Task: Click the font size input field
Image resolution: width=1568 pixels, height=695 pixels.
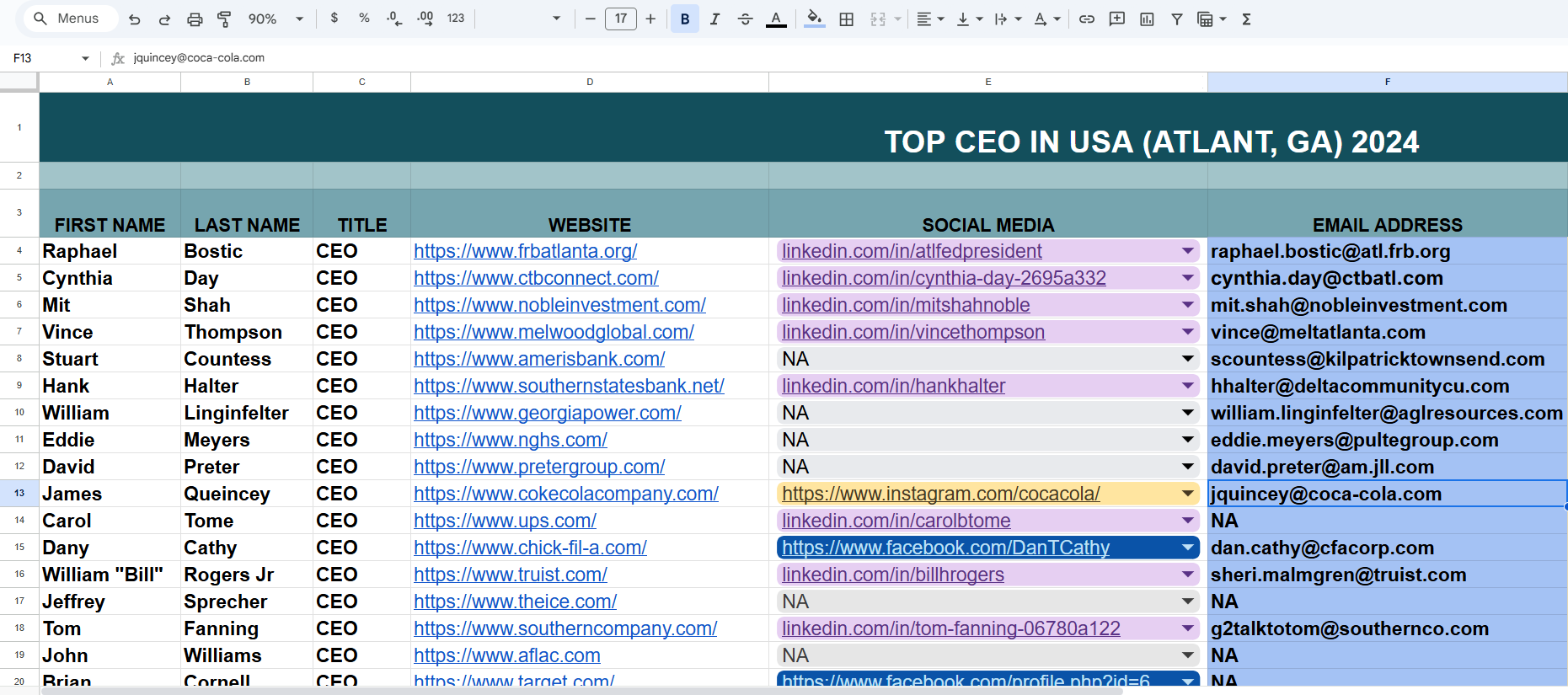Action: (621, 19)
